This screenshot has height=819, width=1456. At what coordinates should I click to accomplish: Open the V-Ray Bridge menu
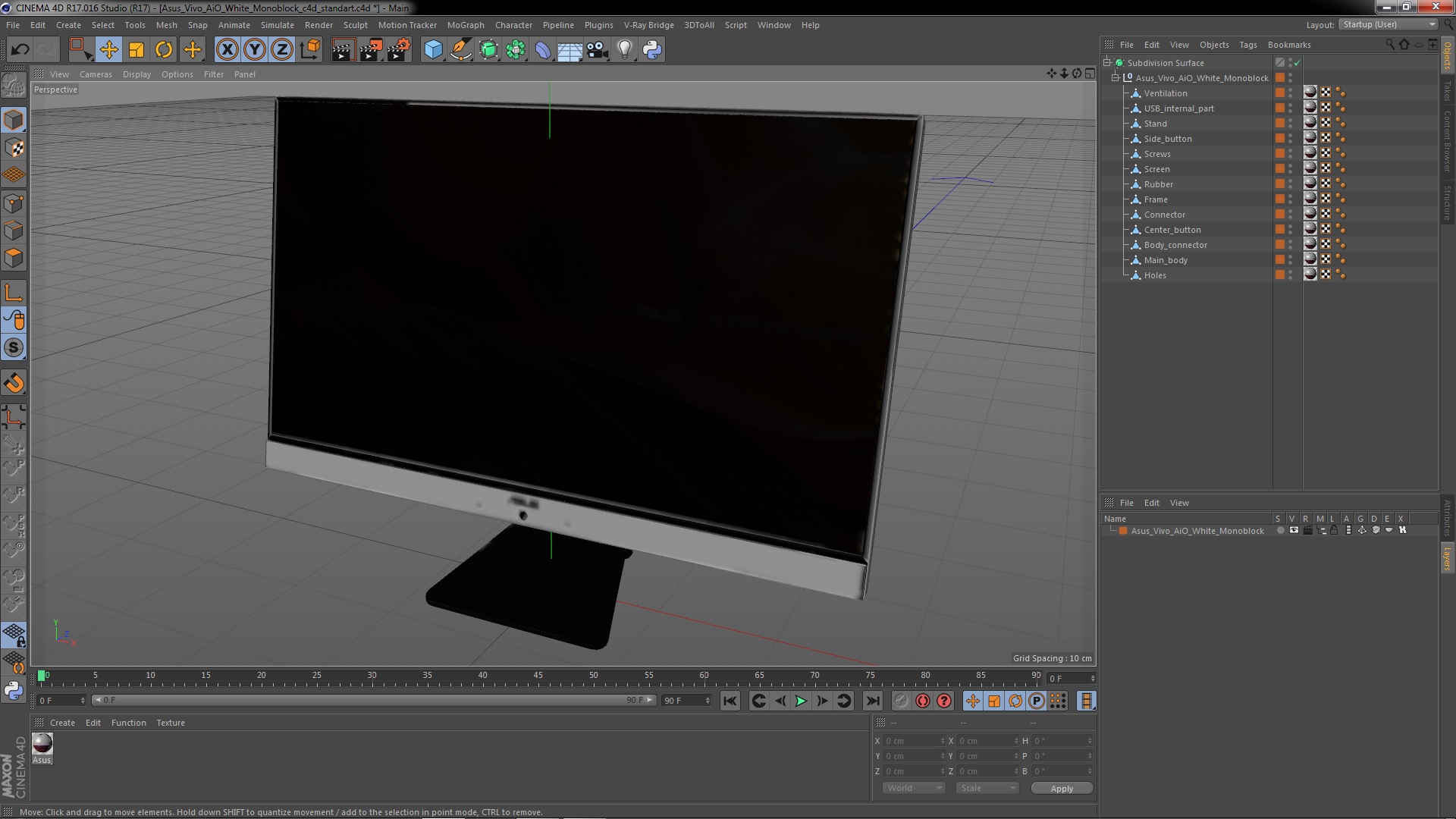point(648,25)
